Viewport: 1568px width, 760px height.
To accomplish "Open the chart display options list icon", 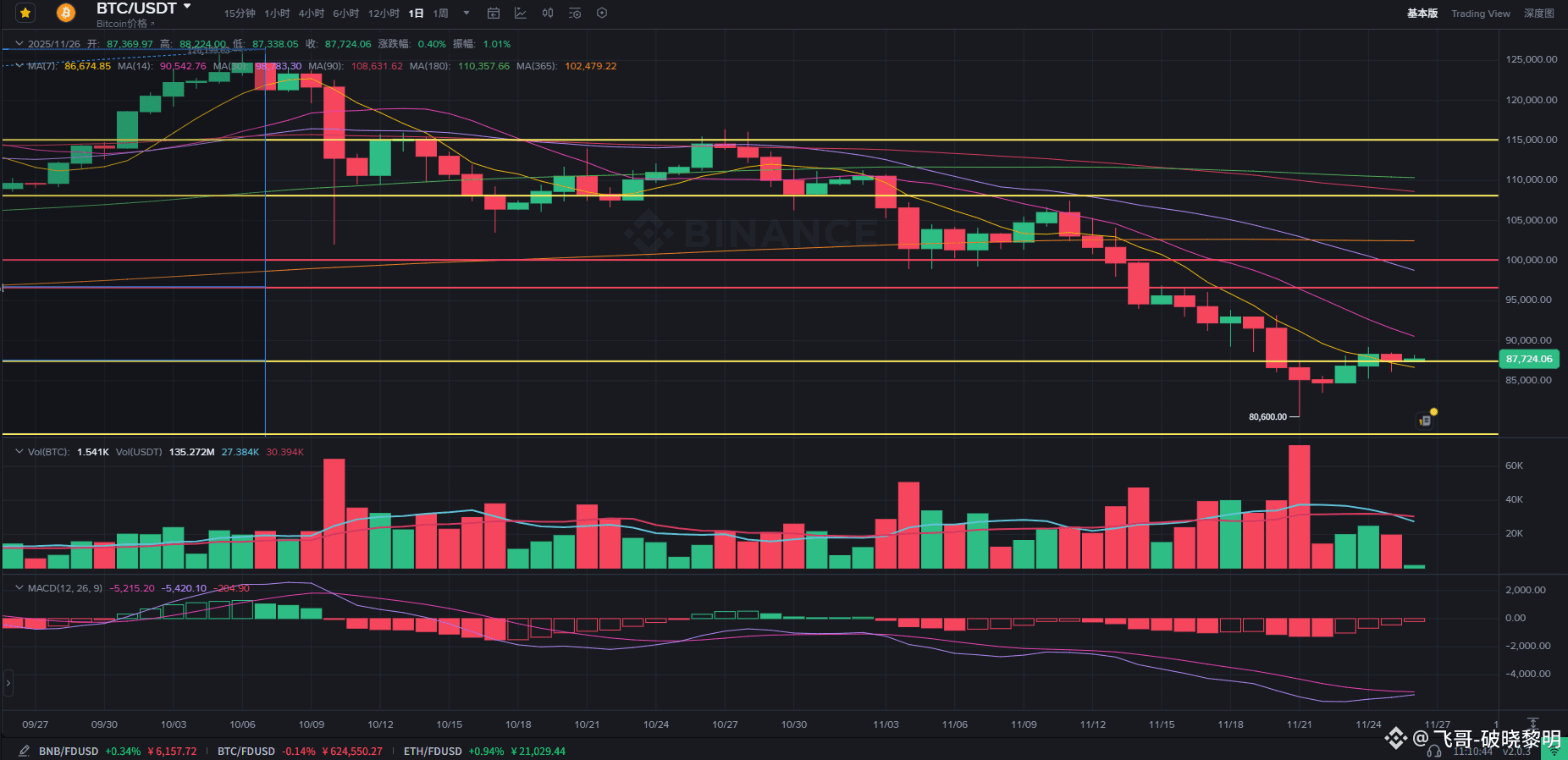I will [x=575, y=13].
